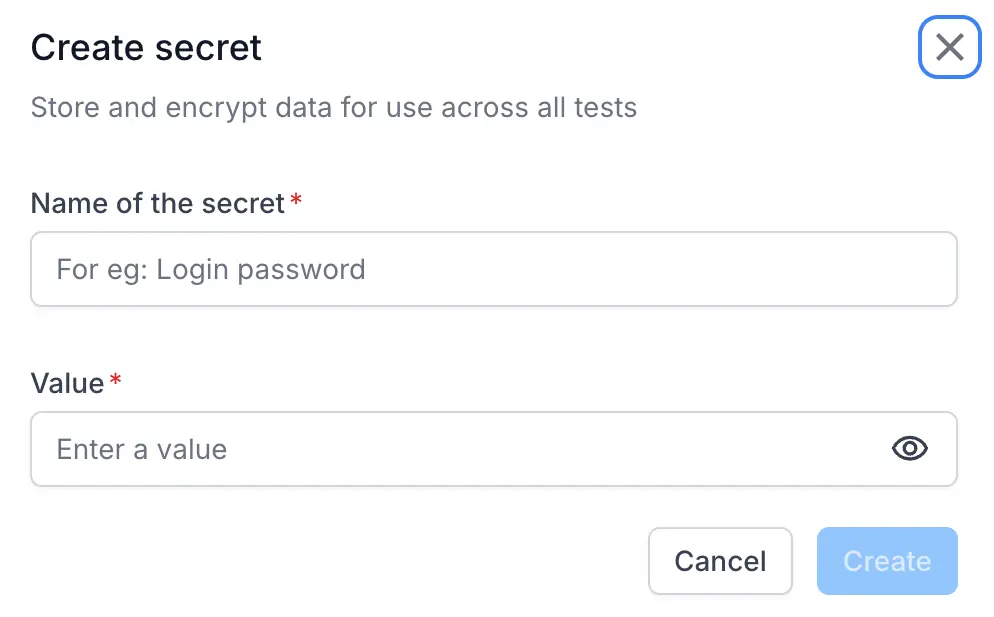
Task: Show the secret value using the eye icon
Action: 909,449
